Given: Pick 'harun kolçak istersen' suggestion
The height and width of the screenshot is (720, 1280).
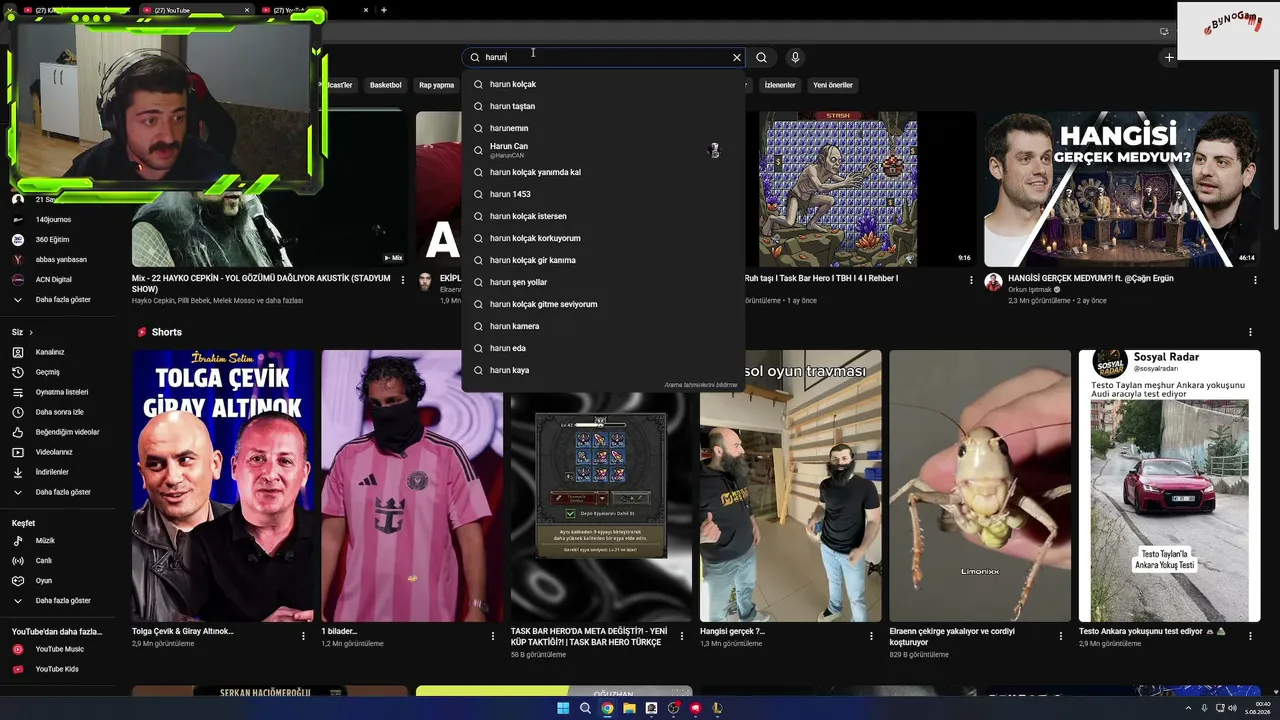Looking at the screenshot, I should click(603, 216).
